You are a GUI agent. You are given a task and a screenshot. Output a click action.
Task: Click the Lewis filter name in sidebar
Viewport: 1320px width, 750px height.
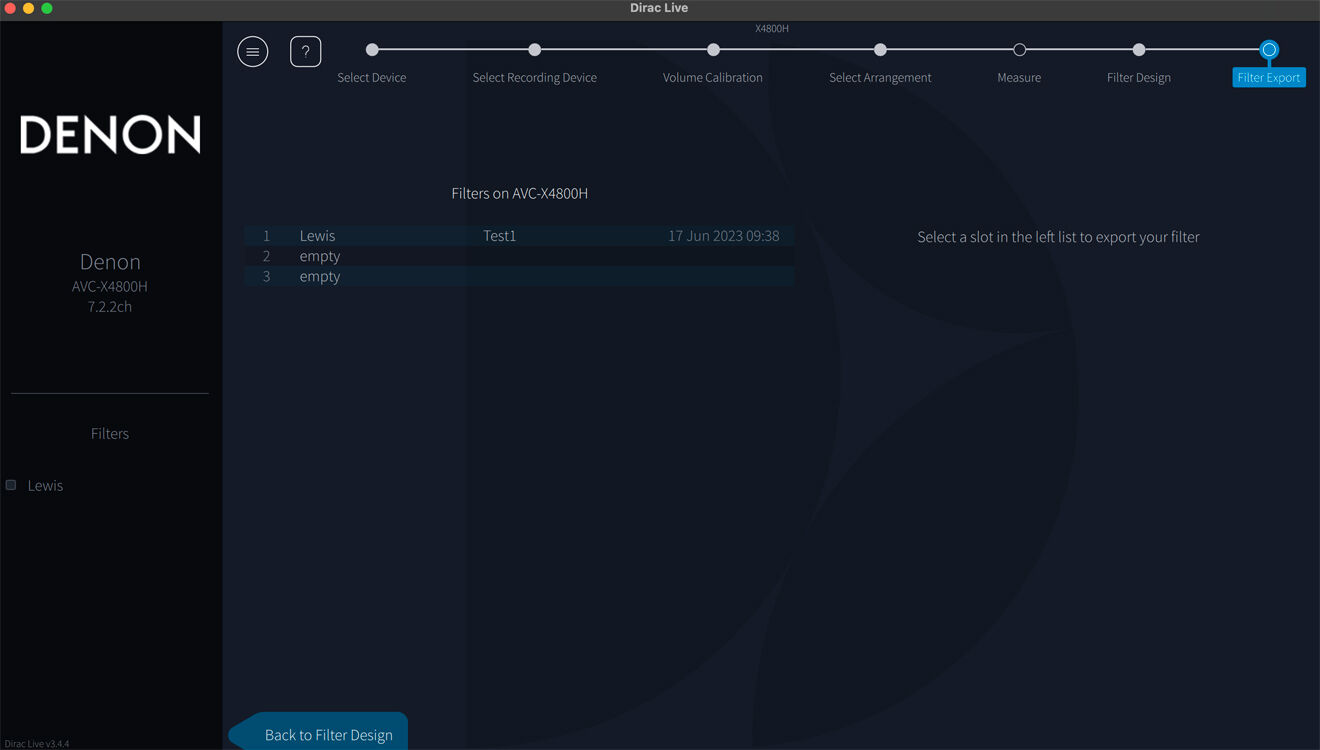45,485
